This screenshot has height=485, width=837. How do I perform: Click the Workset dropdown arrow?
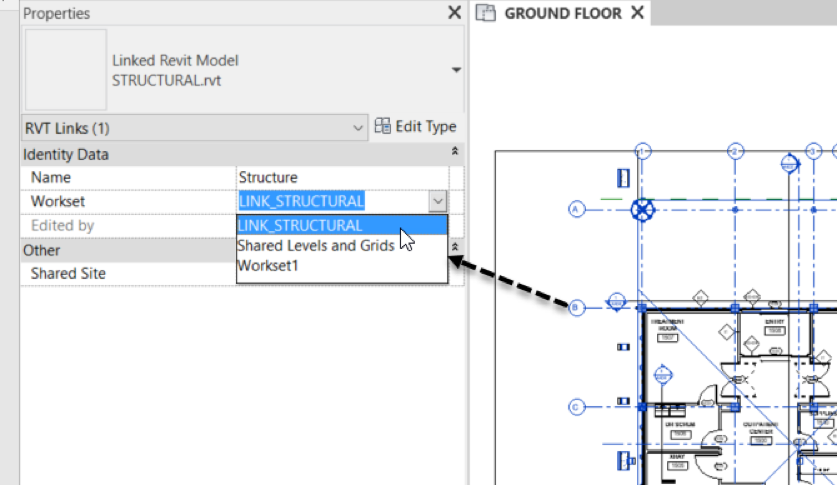[x=437, y=201]
